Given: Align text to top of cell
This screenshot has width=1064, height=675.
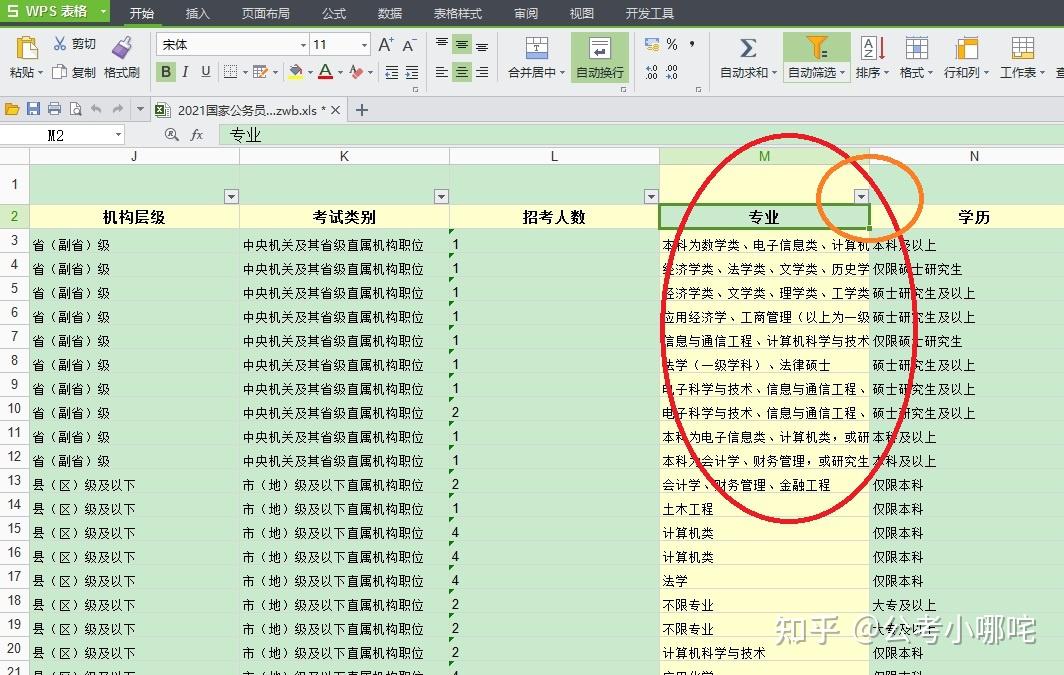Looking at the screenshot, I should tap(442, 45).
